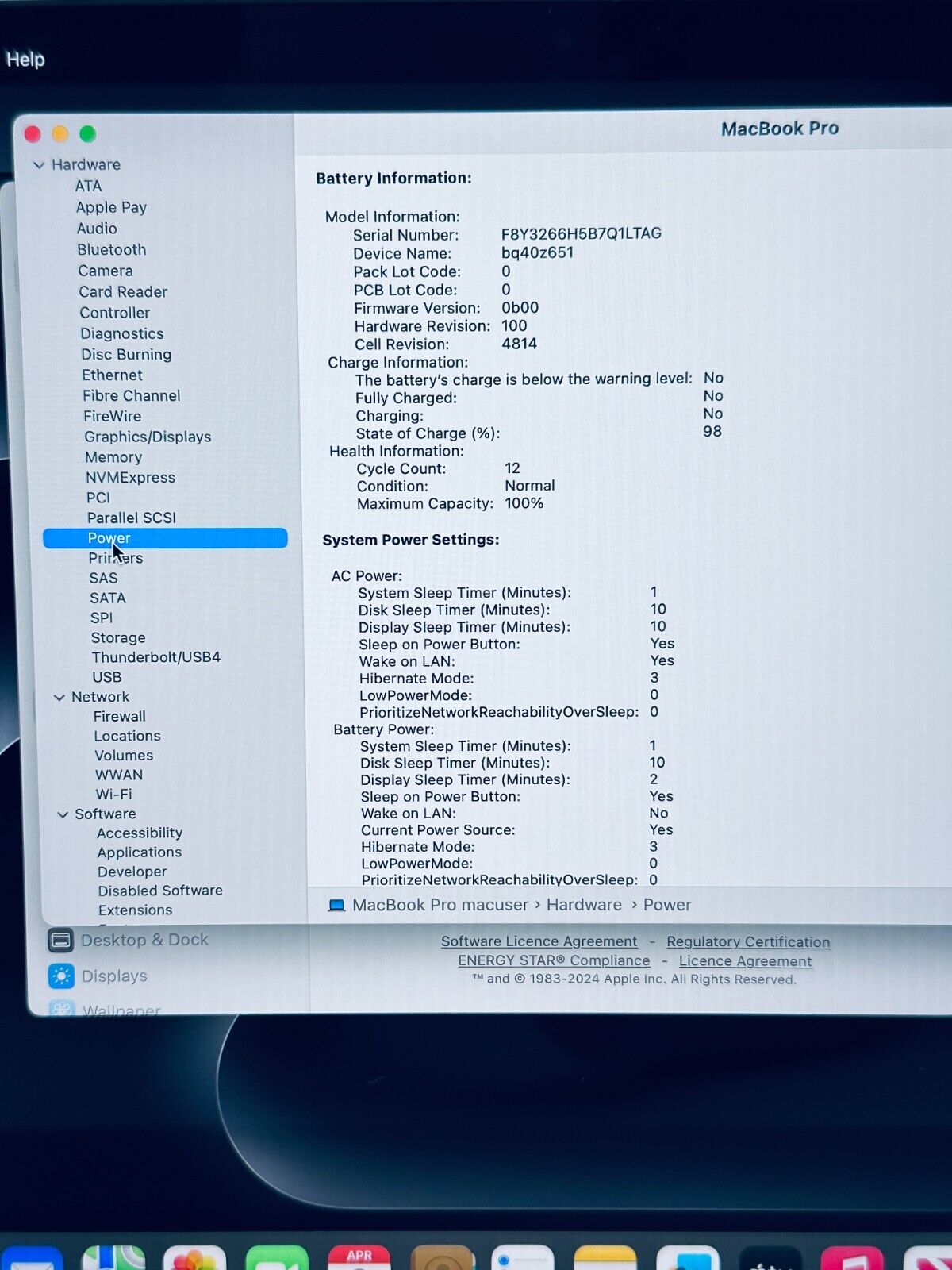This screenshot has width=952, height=1270.
Task: Open the Music app in the Dock
Action: 851,1258
